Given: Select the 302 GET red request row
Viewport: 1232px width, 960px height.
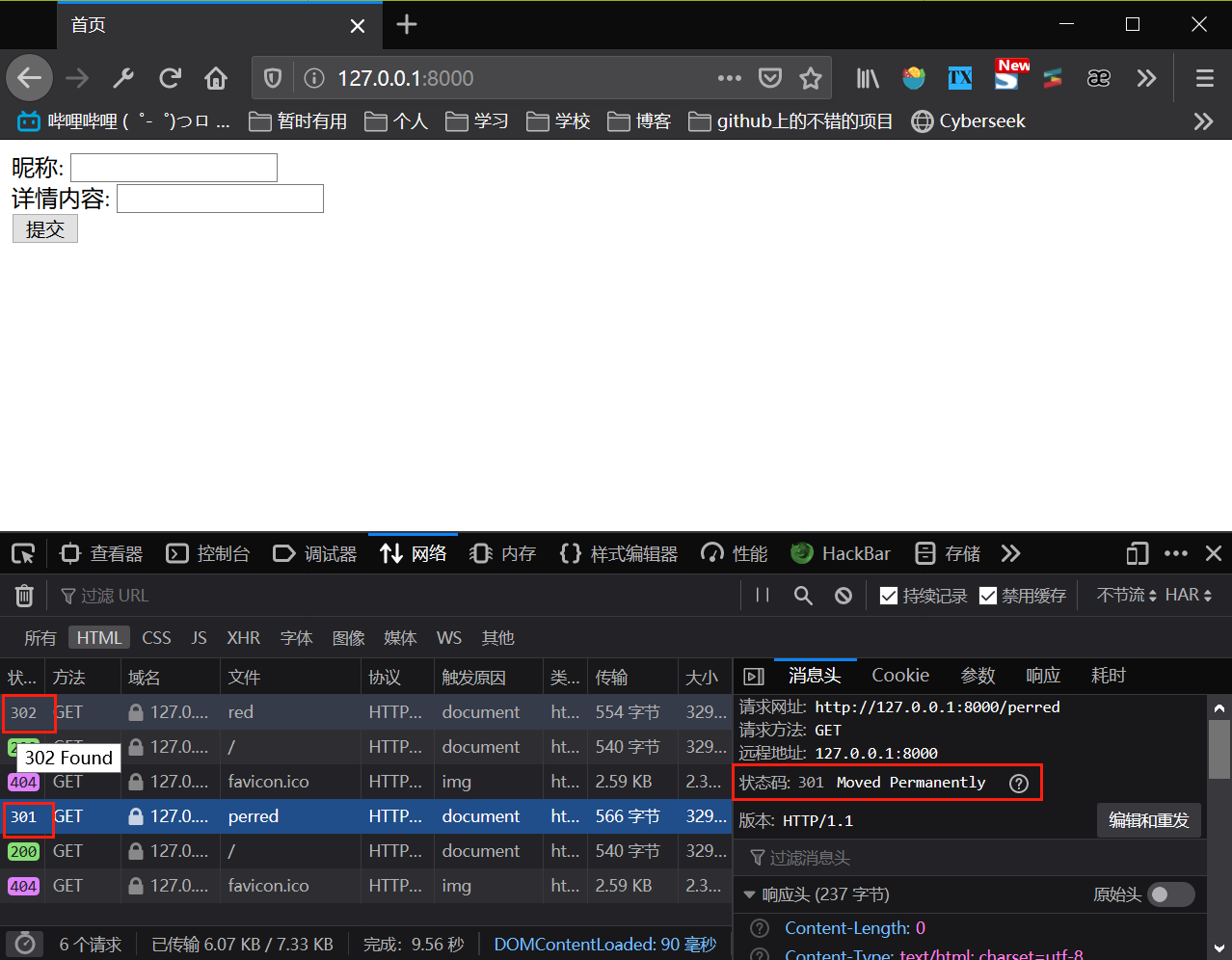Looking at the screenshot, I should (x=366, y=712).
